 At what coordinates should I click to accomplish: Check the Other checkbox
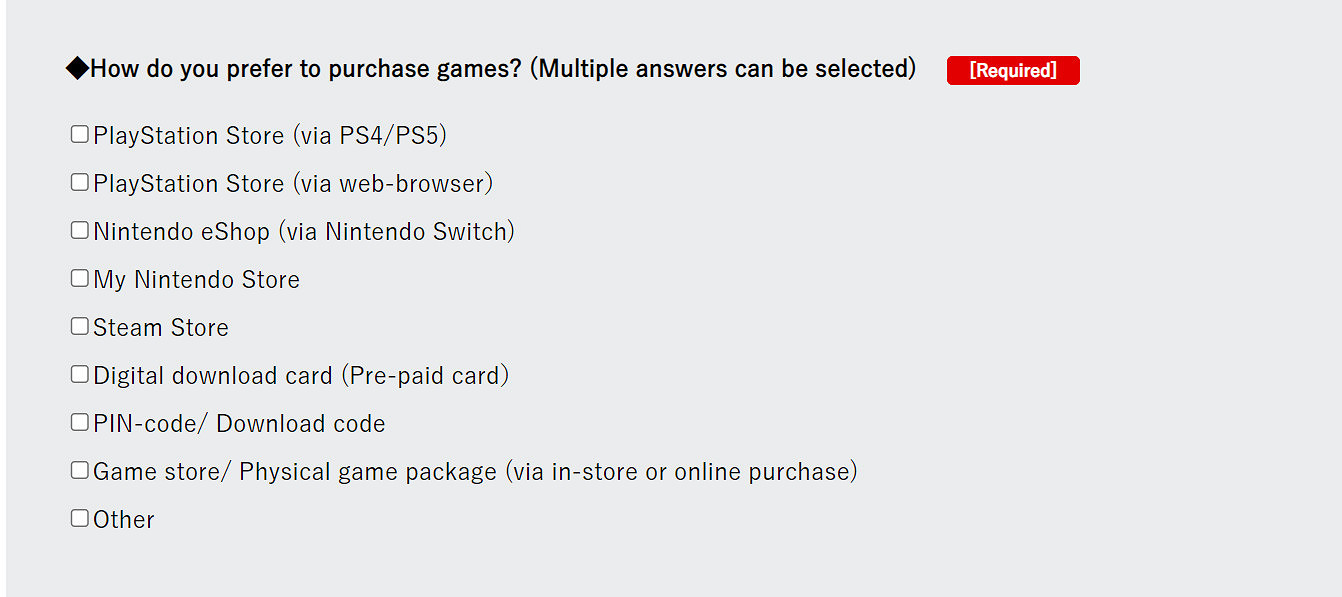coord(80,519)
